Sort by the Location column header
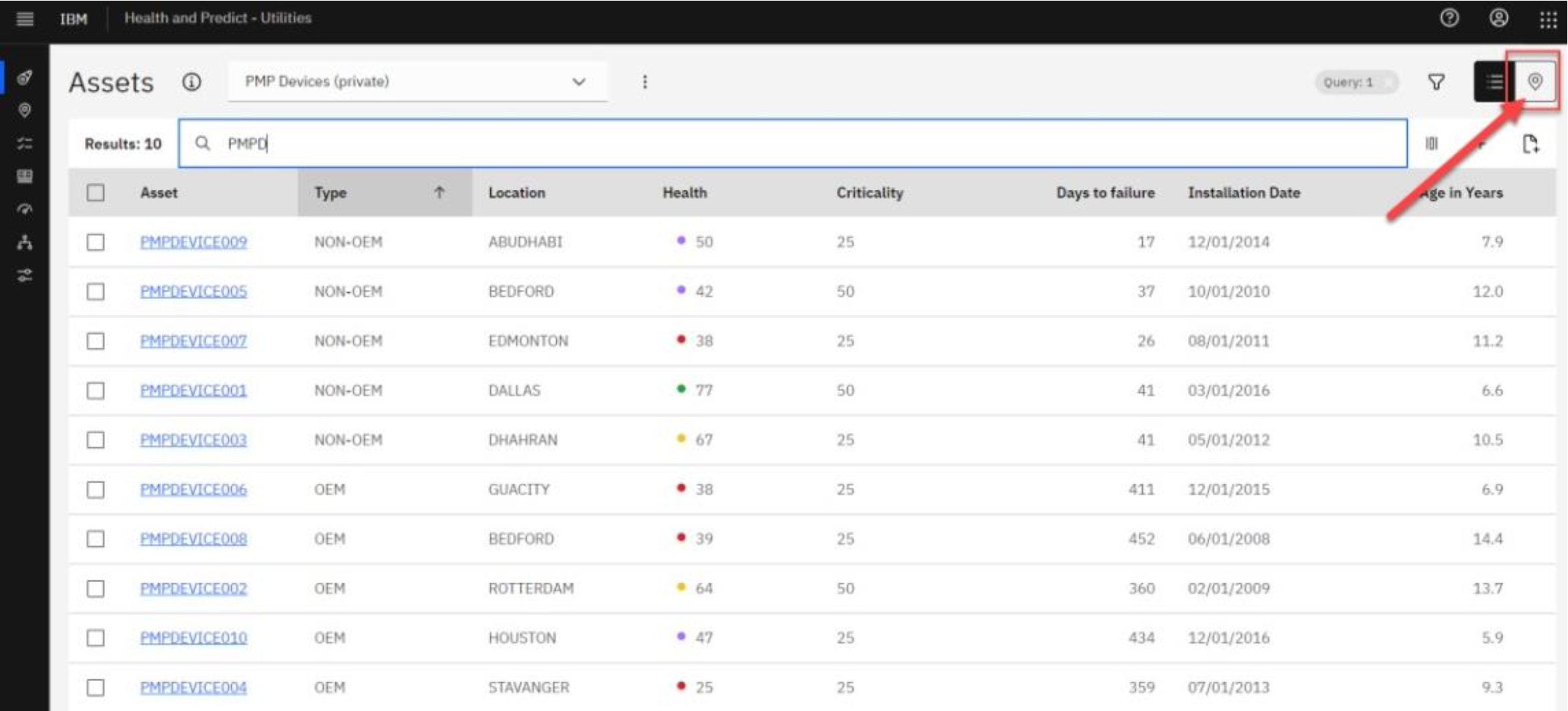This screenshot has width=1568, height=711. coord(516,192)
